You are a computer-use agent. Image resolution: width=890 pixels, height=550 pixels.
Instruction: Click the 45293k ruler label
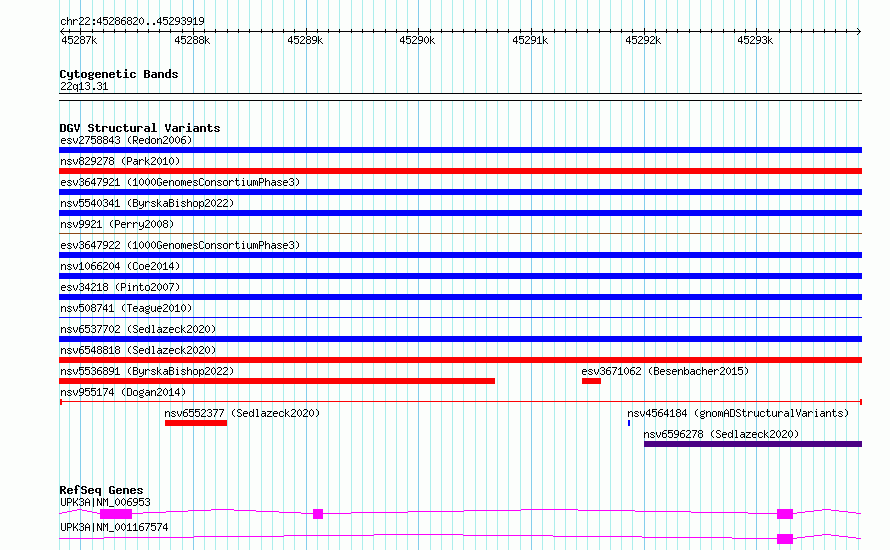755,40
